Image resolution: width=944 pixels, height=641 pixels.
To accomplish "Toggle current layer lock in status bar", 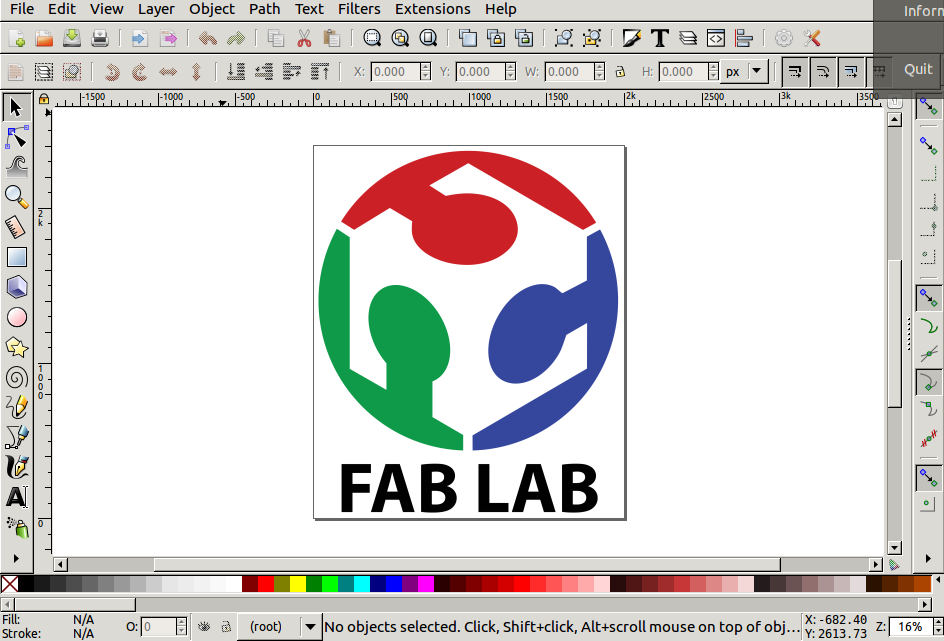I will tap(226, 627).
